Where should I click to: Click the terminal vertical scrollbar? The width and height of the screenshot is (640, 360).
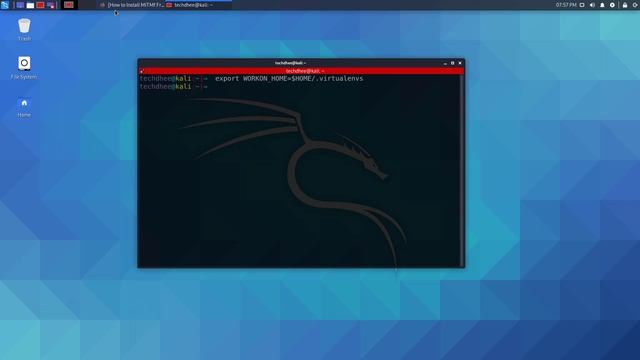462,171
